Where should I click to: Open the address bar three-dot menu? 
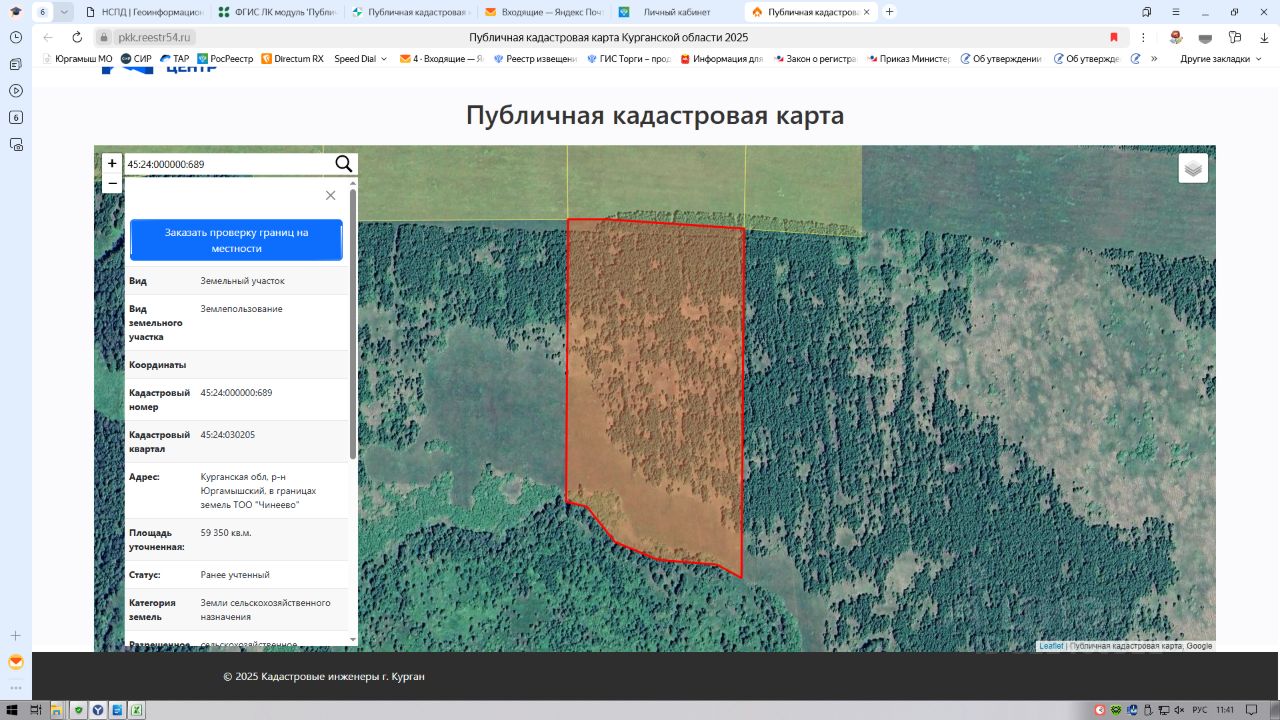click(x=1143, y=37)
